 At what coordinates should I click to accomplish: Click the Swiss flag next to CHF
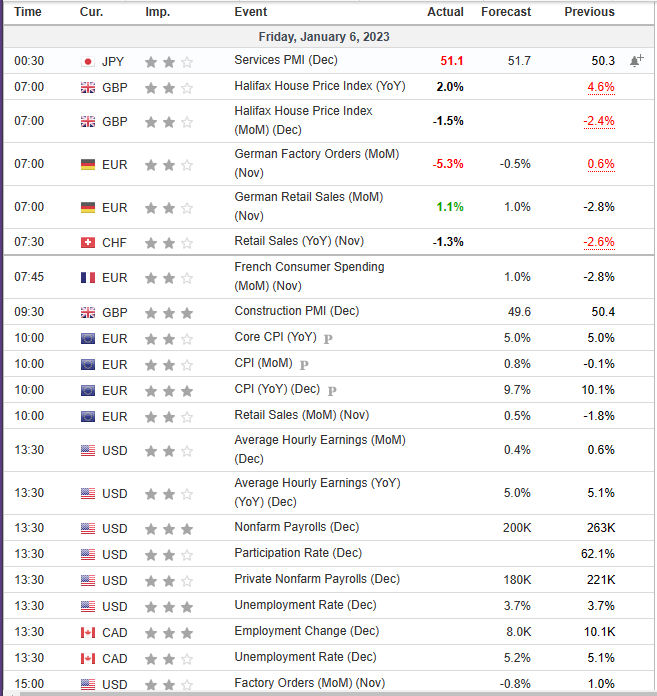click(87, 242)
